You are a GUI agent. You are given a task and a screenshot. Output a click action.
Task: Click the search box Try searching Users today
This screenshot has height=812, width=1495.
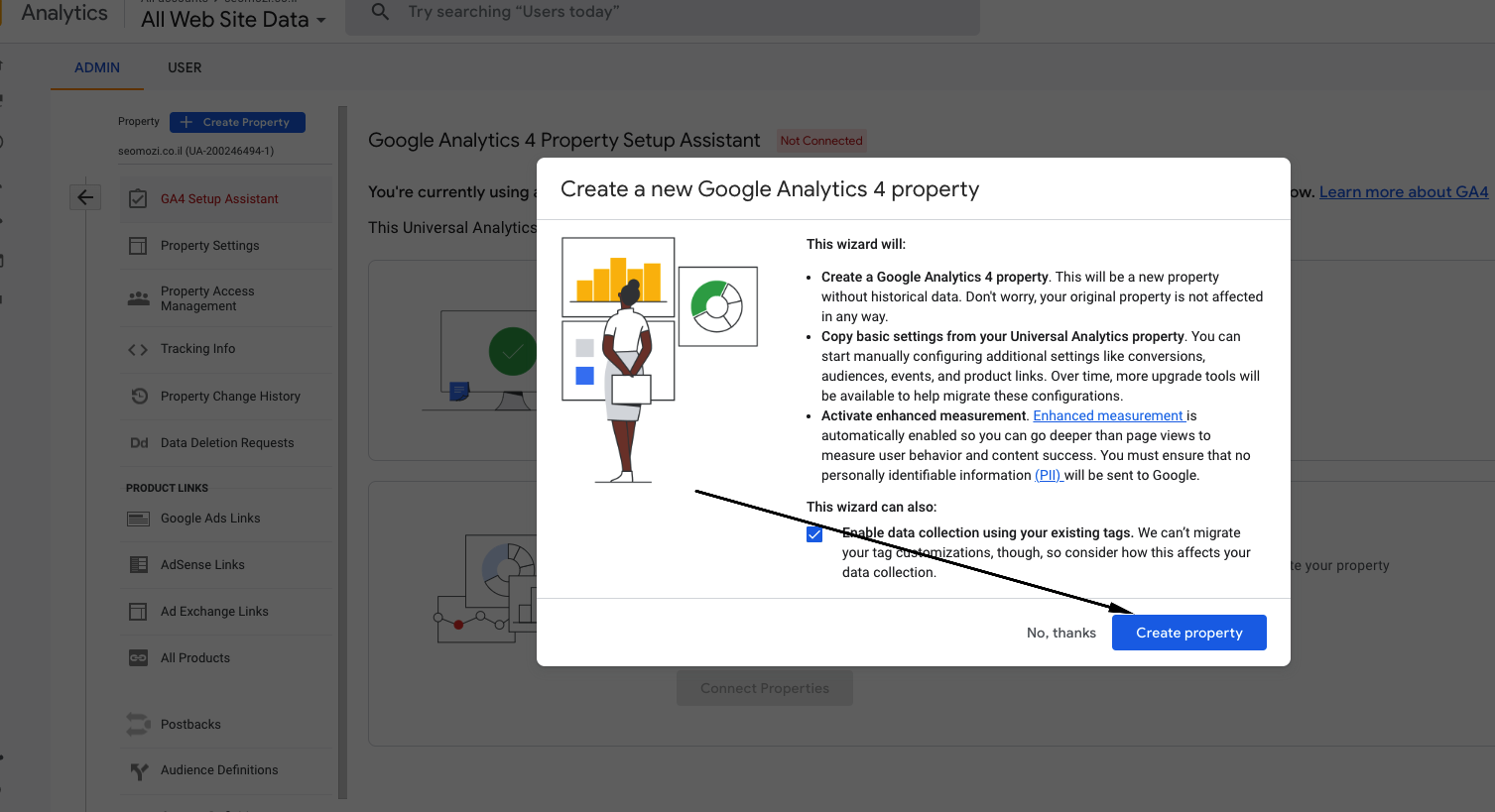663,14
